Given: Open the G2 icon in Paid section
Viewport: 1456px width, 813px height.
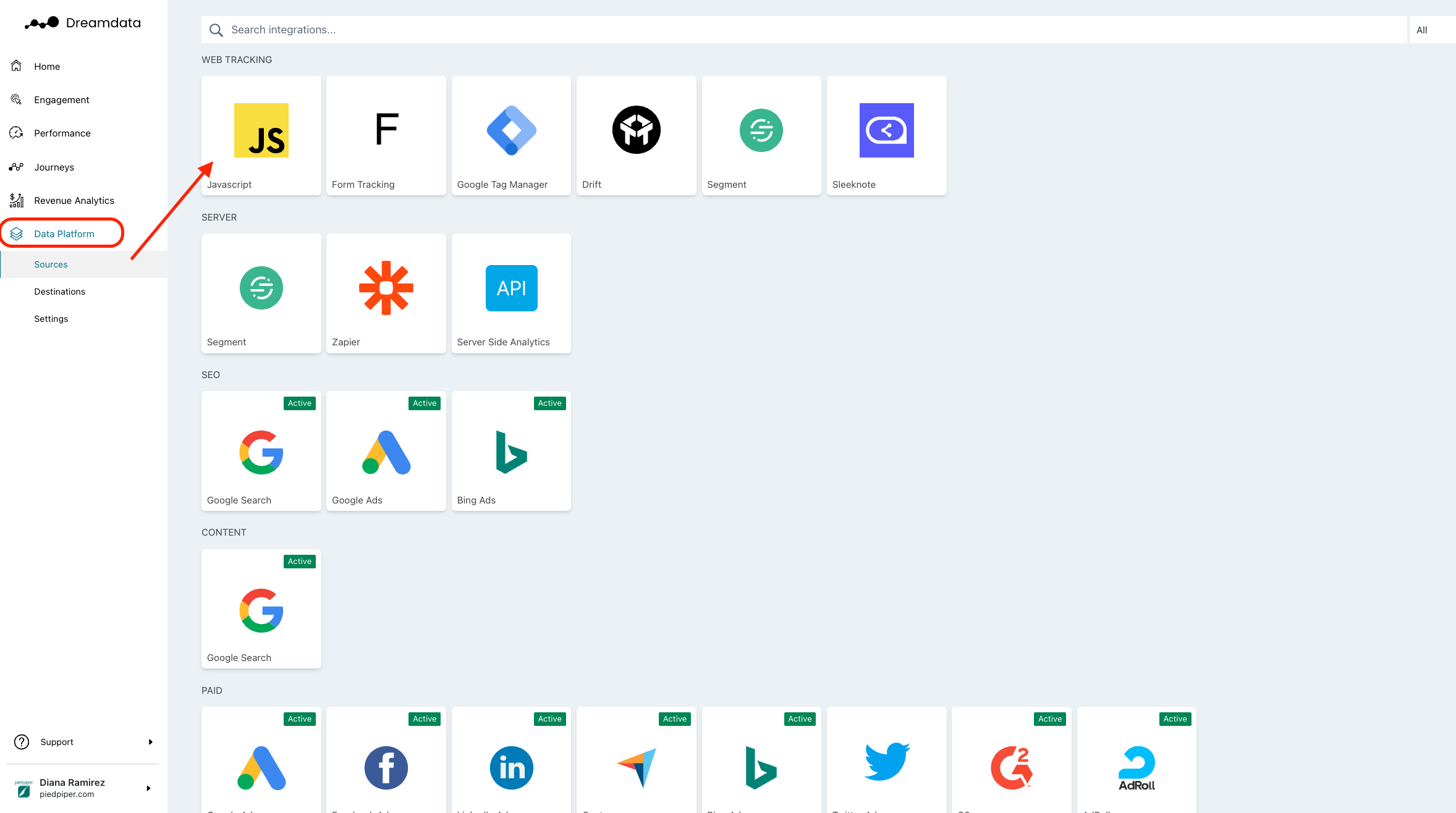Looking at the screenshot, I should pyautogui.click(x=1012, y=768).
